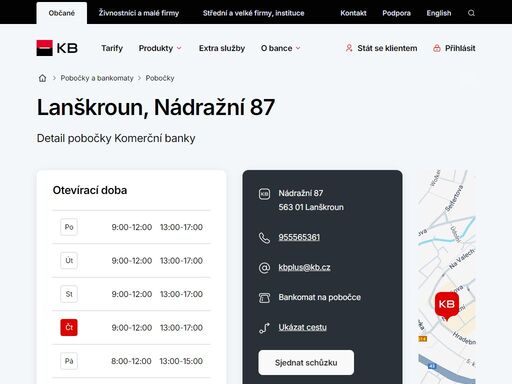Call the phone number 955565361
This screenshot has width=512, height=384.
[299, 237]
